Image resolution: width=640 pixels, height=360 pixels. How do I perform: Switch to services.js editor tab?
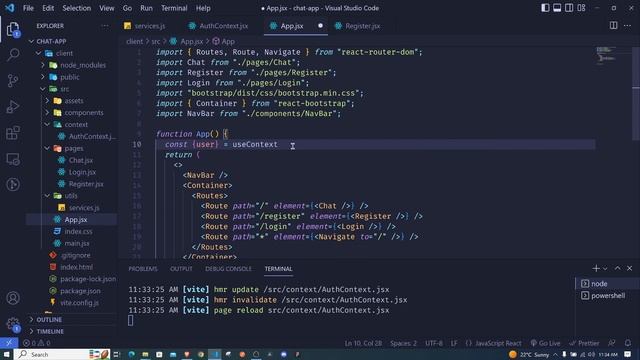[x=145, y=26]
